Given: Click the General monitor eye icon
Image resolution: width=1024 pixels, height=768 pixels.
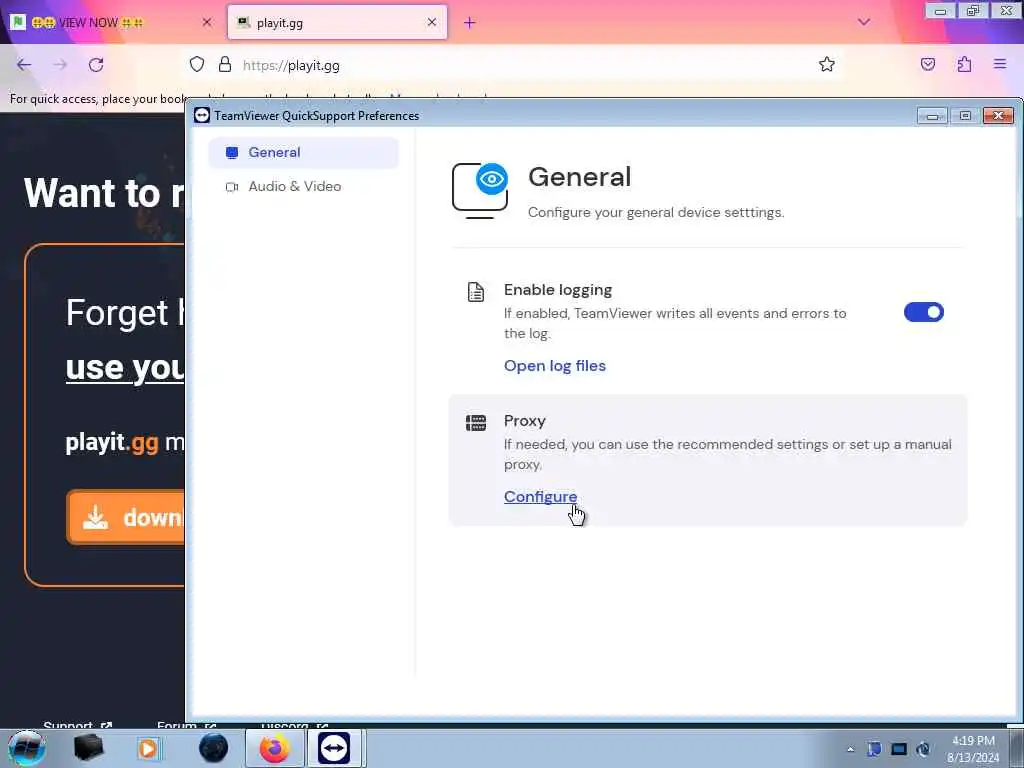Looking at the screenshot, I should 480,190.
